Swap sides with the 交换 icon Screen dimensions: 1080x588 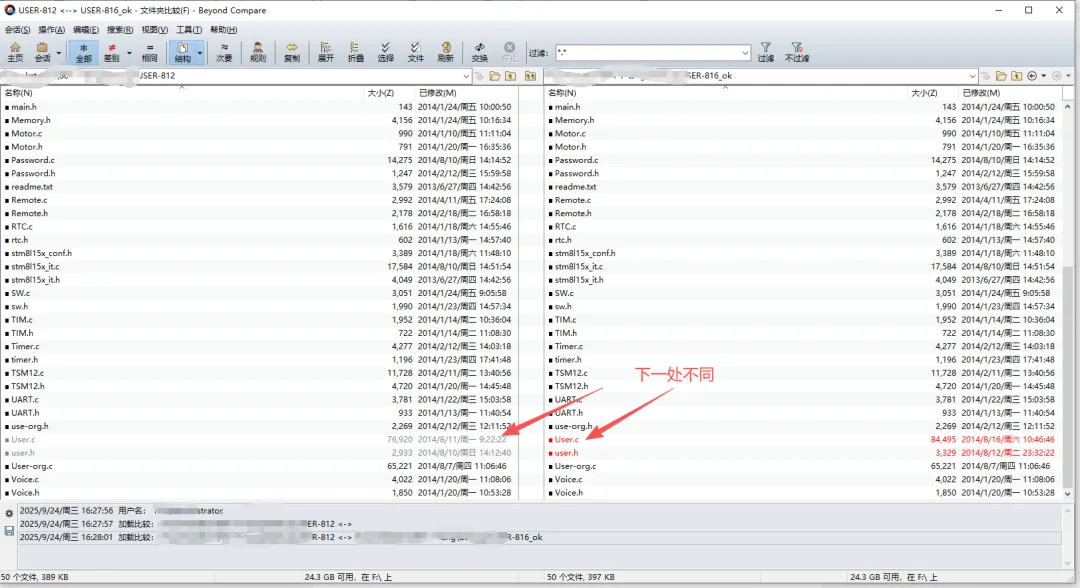pyautogui.click(x=479, y=52)
